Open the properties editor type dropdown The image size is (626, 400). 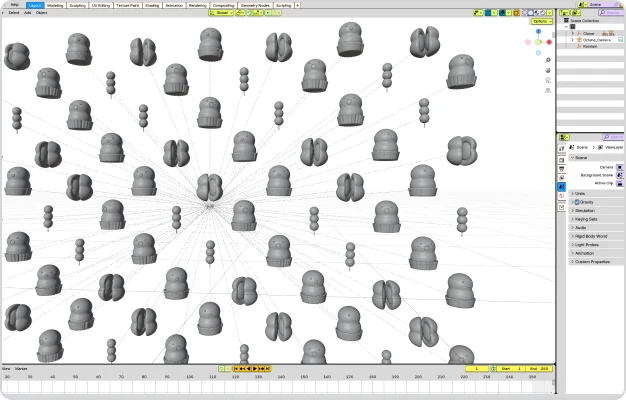pos(564,137)
